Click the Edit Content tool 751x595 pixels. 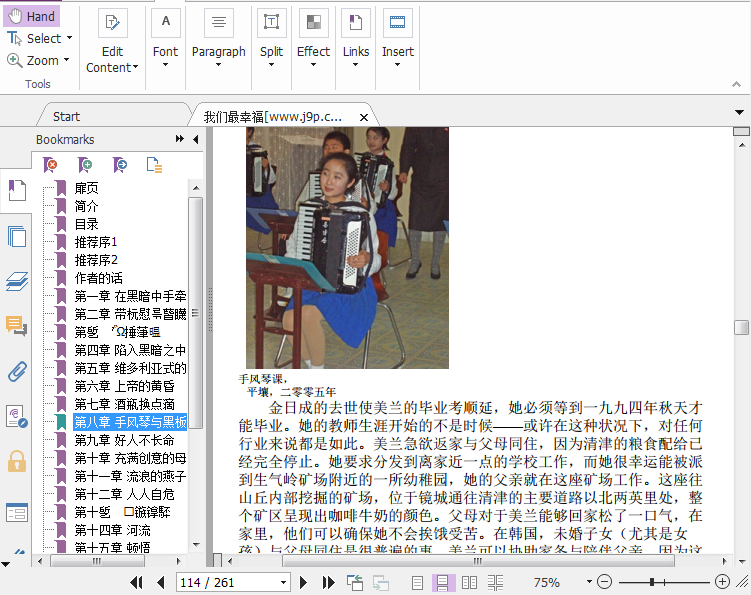point(112,40)
